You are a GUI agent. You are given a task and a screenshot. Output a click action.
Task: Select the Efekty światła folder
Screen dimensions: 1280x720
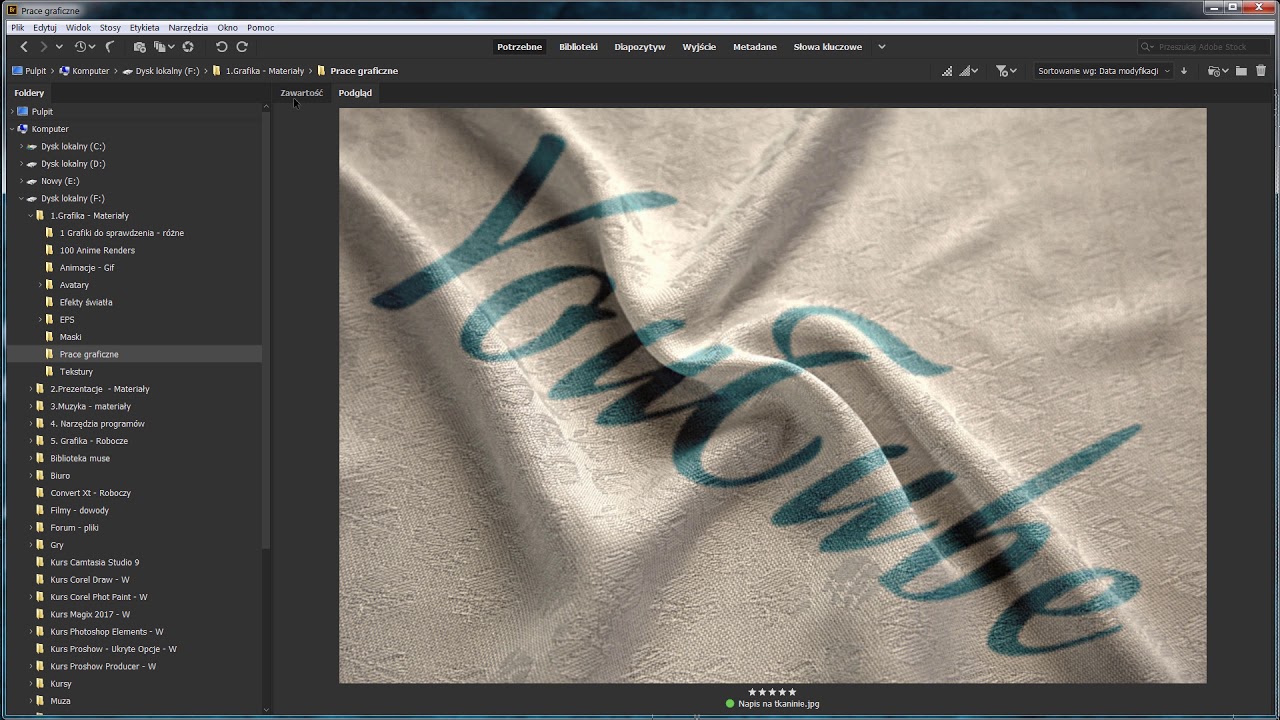tap(86, 302)
